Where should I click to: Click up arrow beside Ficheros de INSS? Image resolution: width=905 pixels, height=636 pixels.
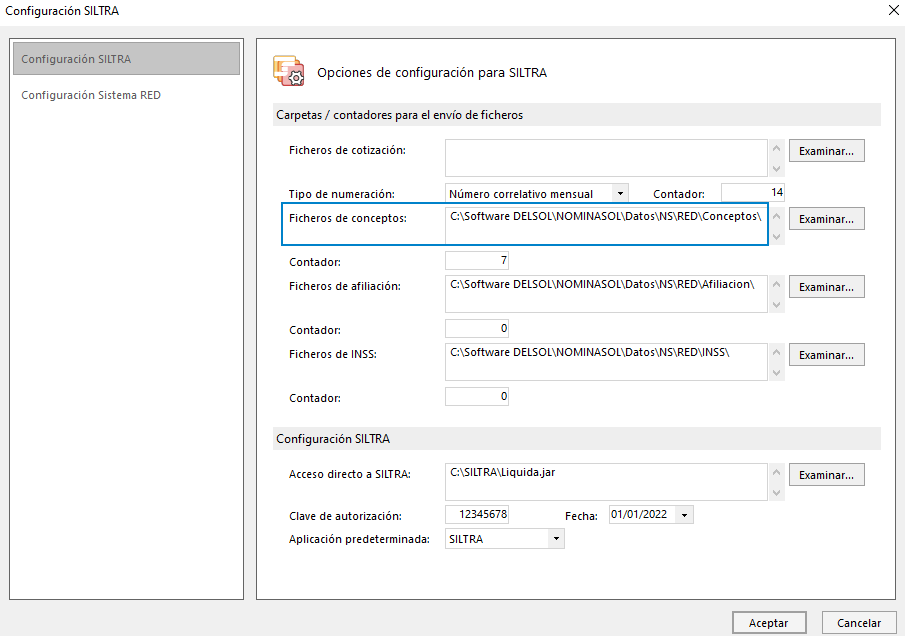(x=777, y=351)
